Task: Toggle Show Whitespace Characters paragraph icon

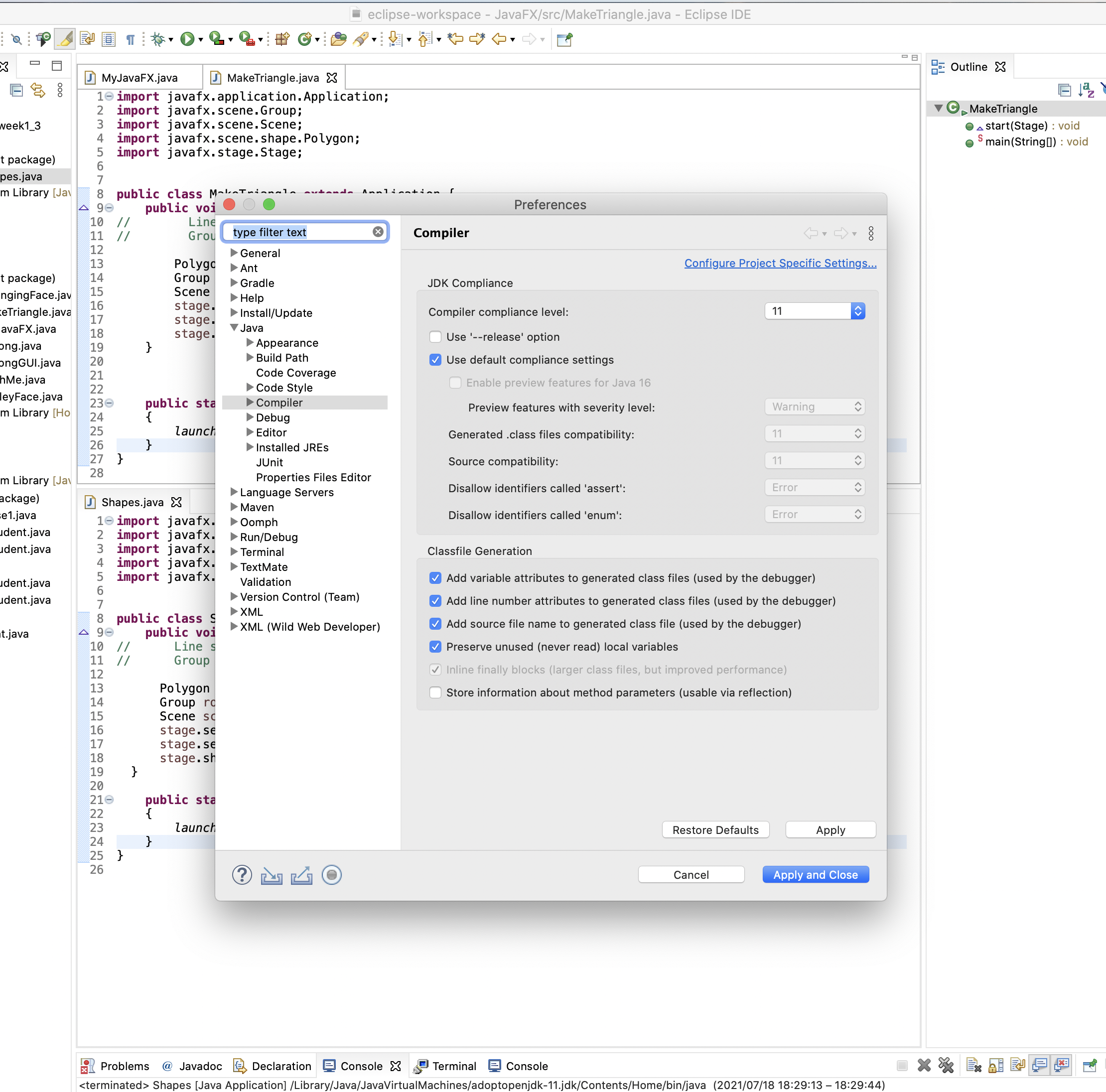Action: 131,39
